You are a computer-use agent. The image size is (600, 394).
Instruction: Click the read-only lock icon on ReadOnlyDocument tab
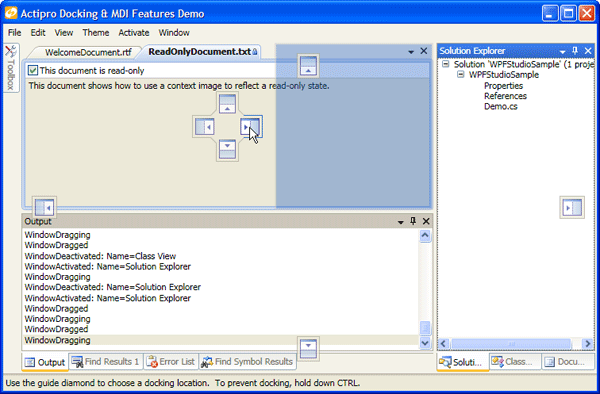255,52
